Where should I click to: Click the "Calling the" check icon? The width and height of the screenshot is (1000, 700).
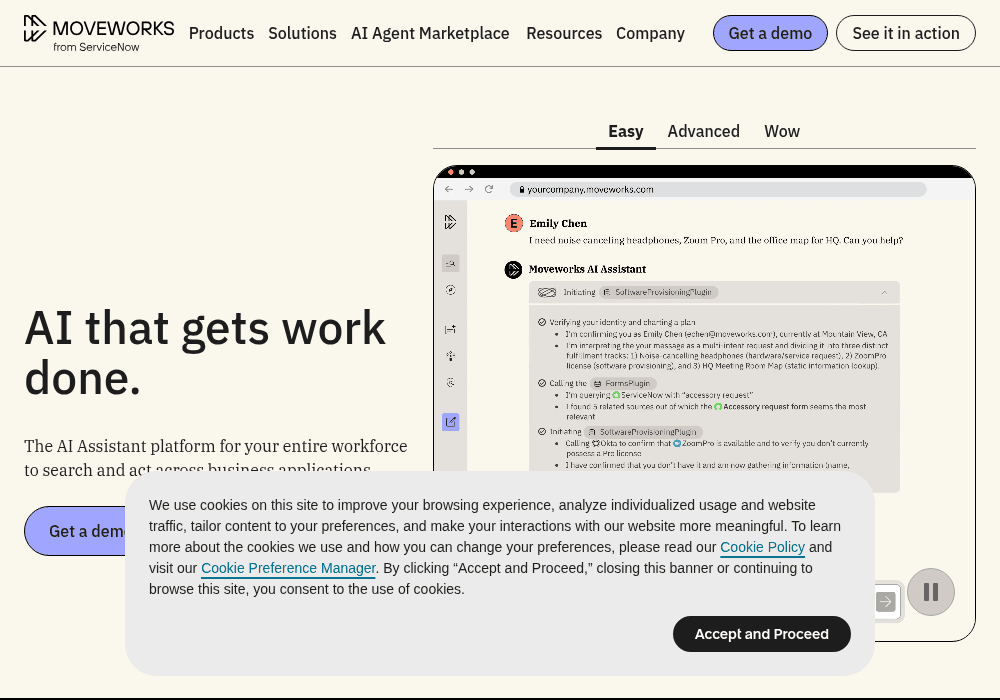542,384
